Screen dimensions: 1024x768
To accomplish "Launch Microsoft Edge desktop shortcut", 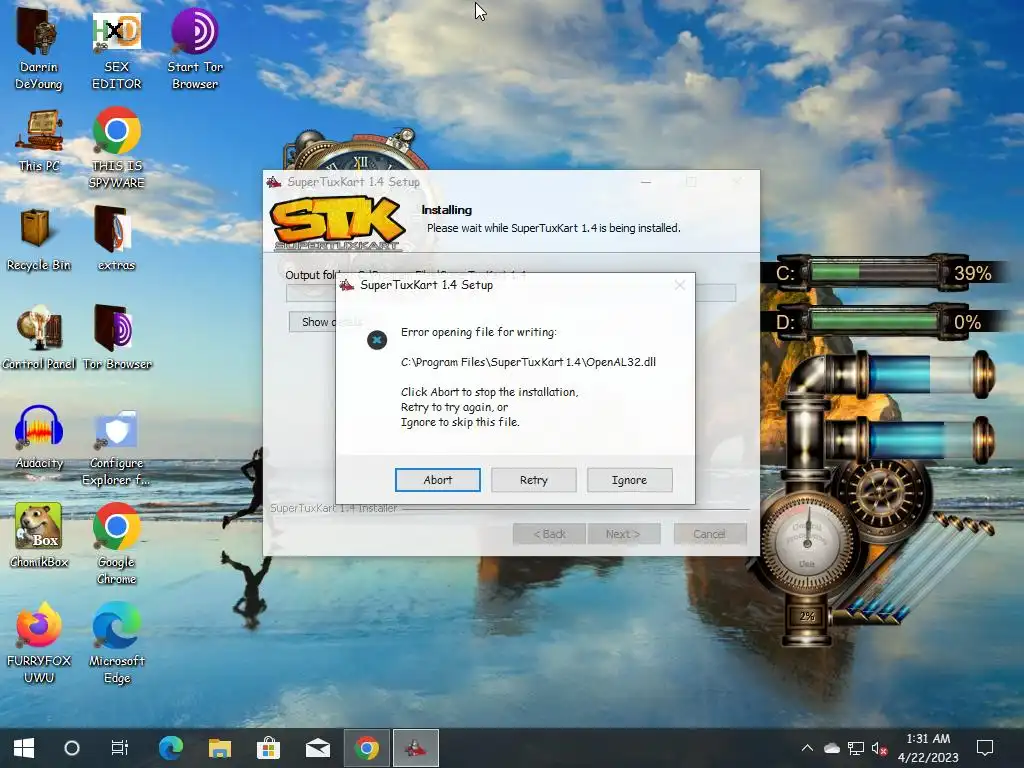I will point(116,643).
